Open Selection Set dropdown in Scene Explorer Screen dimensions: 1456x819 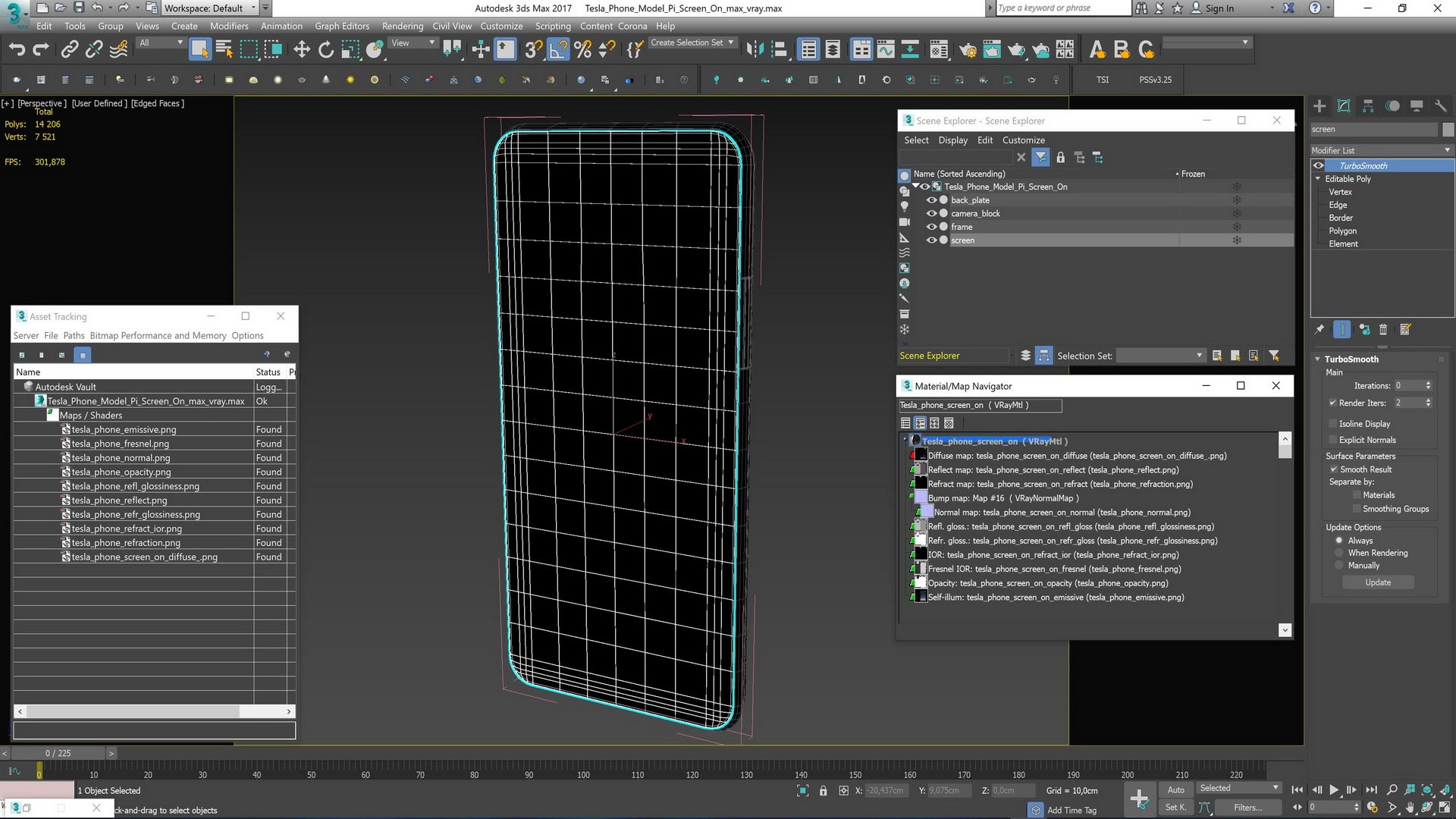coord(1161,356)
